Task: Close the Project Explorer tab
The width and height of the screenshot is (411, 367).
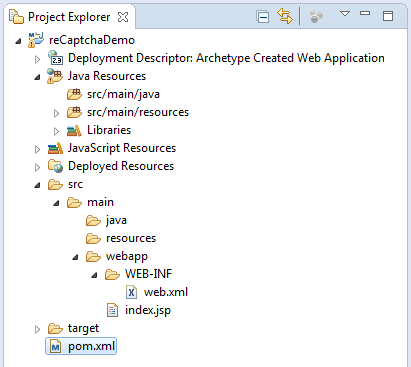Action: coord(123,17)
